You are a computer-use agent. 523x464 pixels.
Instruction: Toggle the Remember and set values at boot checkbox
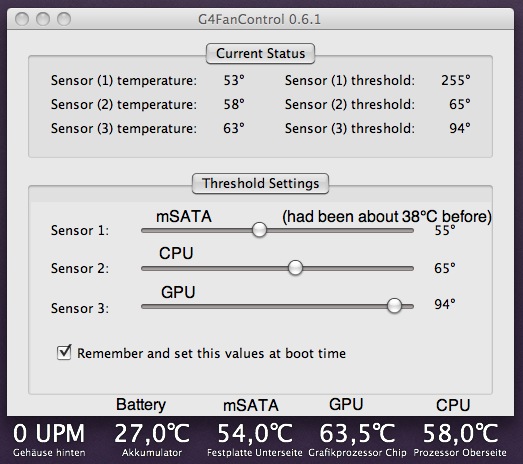(64, 352)
